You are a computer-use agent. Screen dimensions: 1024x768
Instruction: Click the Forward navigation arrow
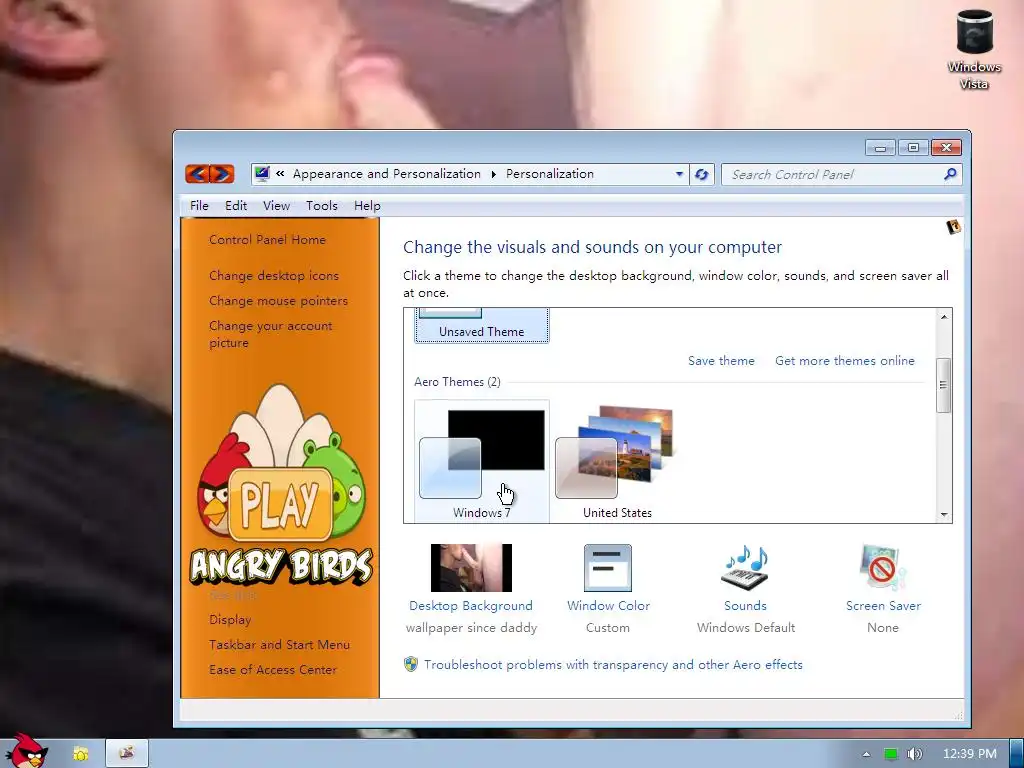[x=222, y=174]
